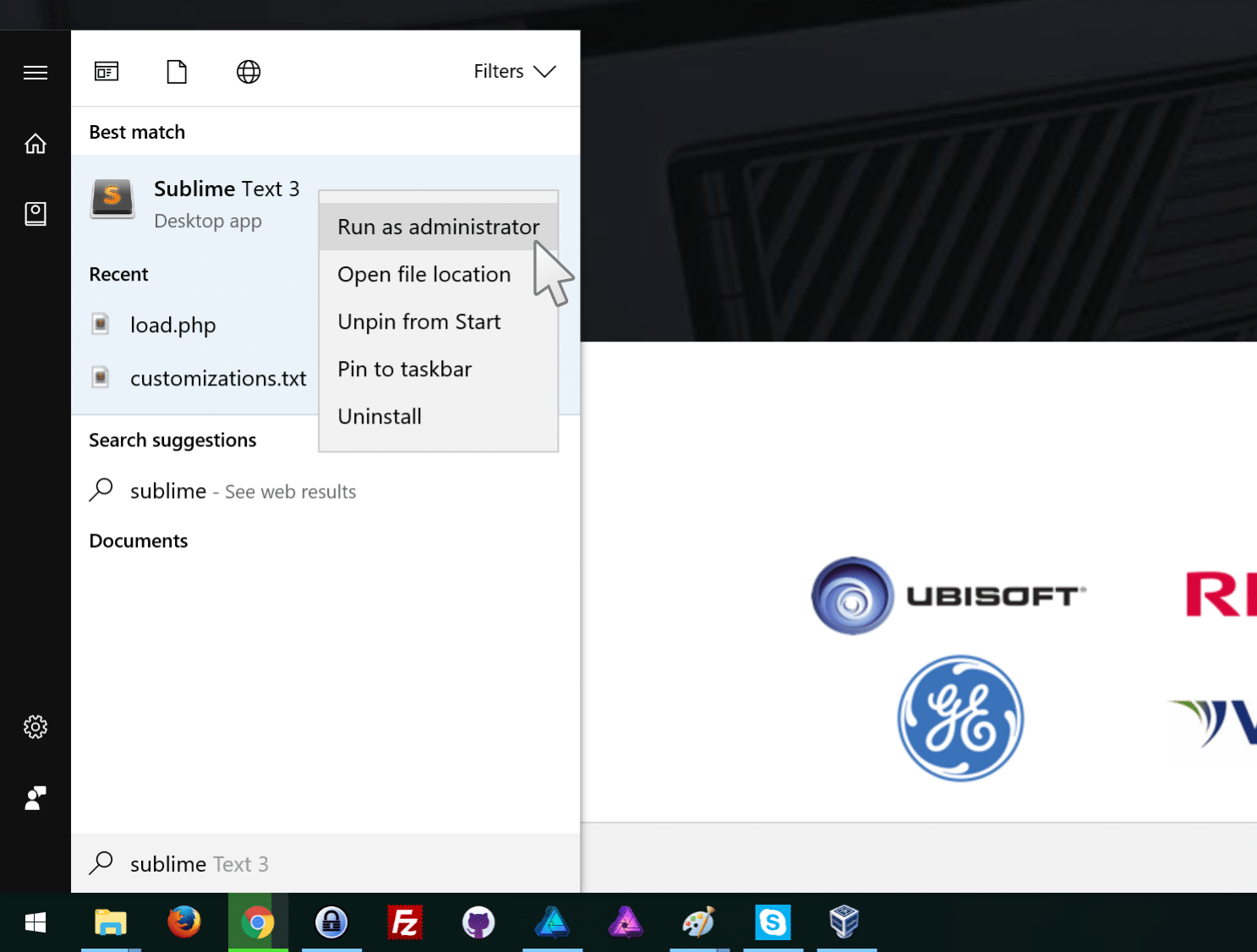Image resolution: width=1257 pixels, height=952 pixels.
Task: Choose Run as administrator
Action: pos(438,226)
